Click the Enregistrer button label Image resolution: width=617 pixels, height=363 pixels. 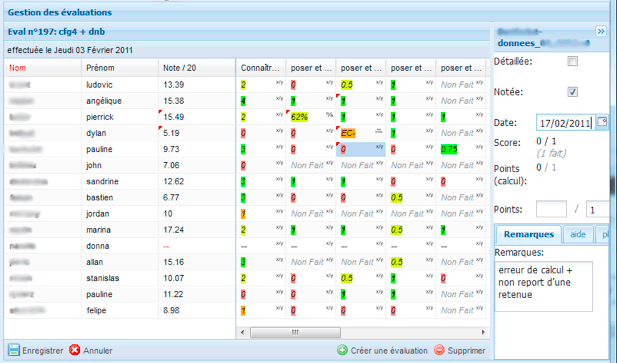pyautogui.click(x=42, y=350)
